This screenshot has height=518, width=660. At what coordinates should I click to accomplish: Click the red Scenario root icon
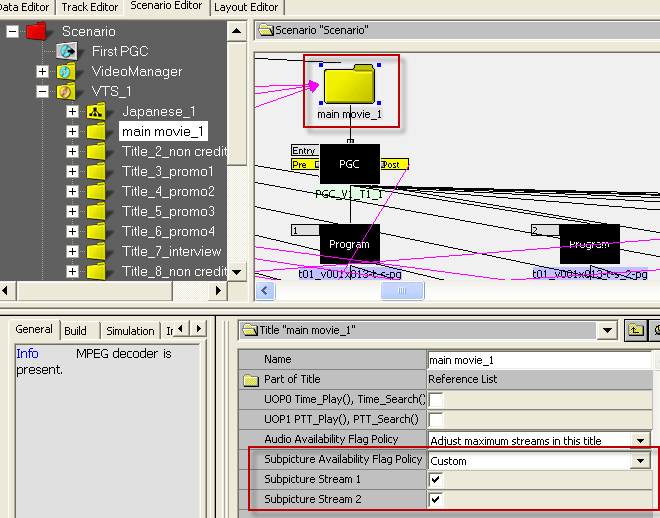(38, 32)
